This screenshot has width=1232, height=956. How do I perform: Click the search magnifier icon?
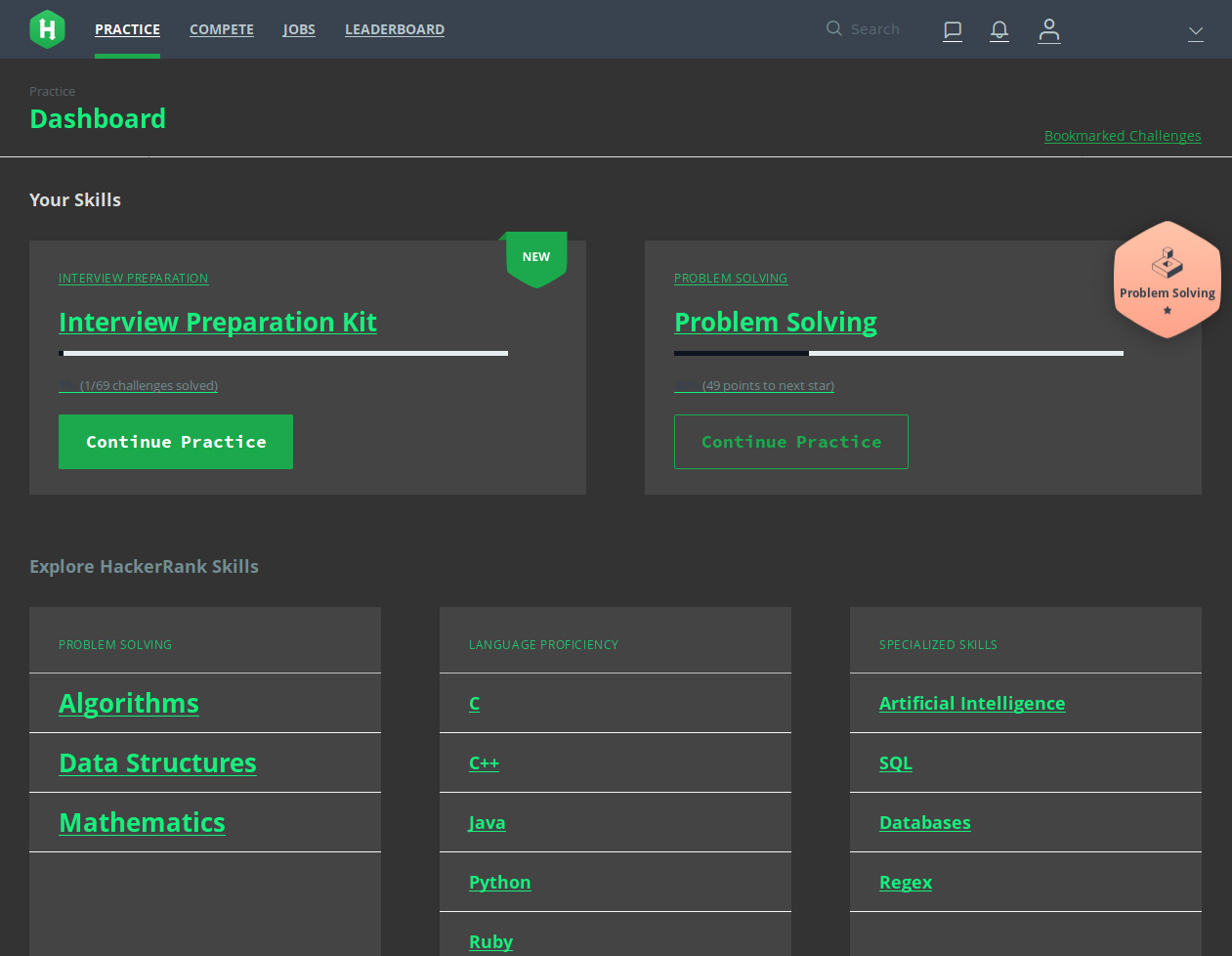click(x=833, y=28)
